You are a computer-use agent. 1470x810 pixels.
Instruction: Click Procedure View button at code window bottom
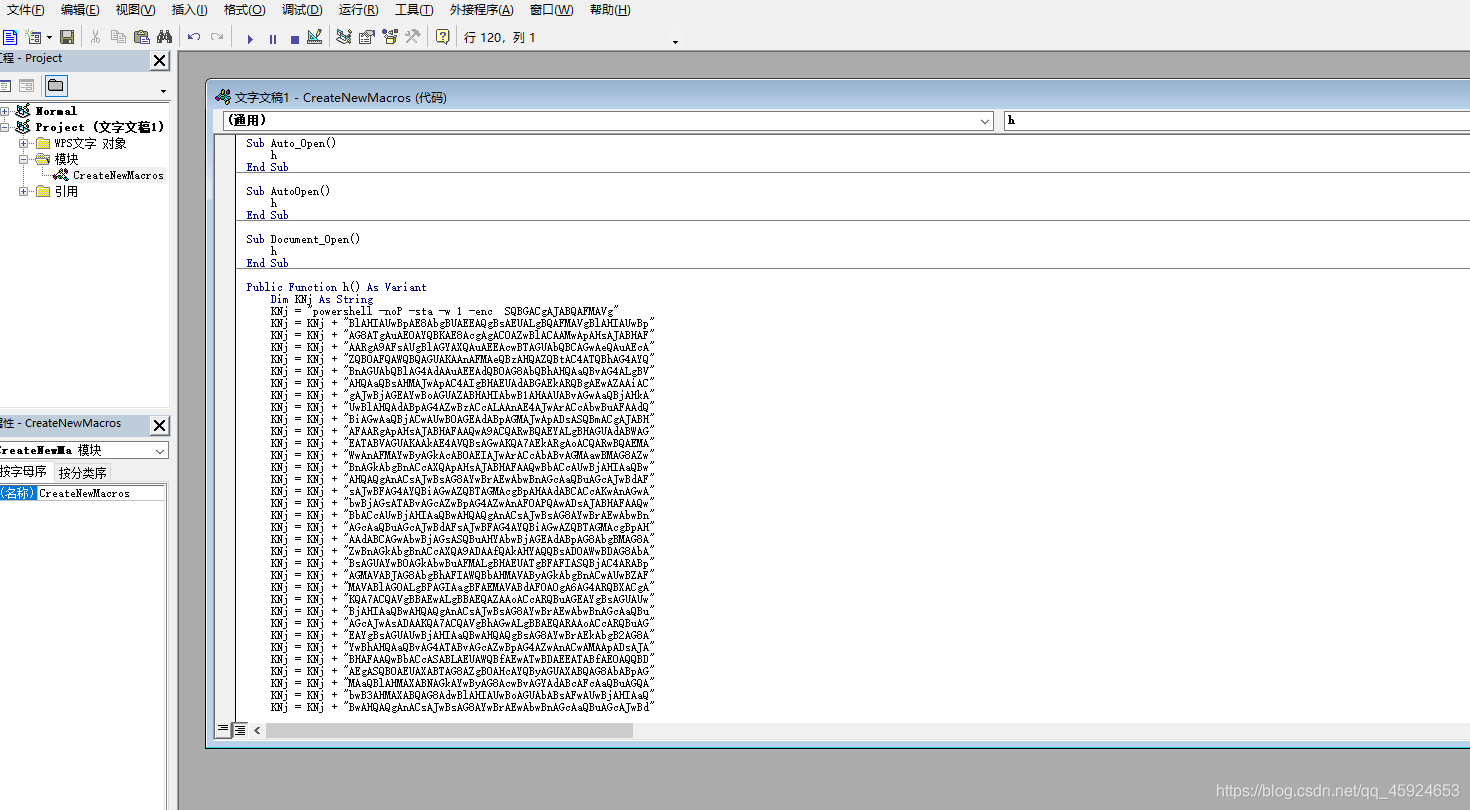[x=223, y=730]
